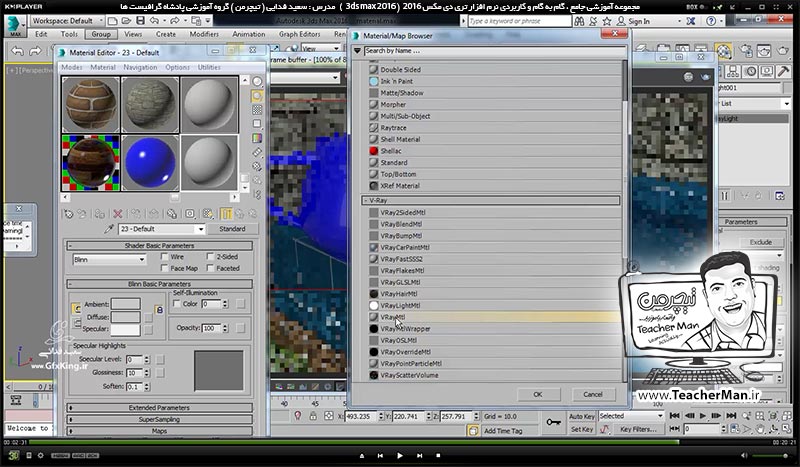Viewport: 800px width, 467px height.
Task: Click the red X Reset Map/Material icon
Action: click(x=118, y=214)
